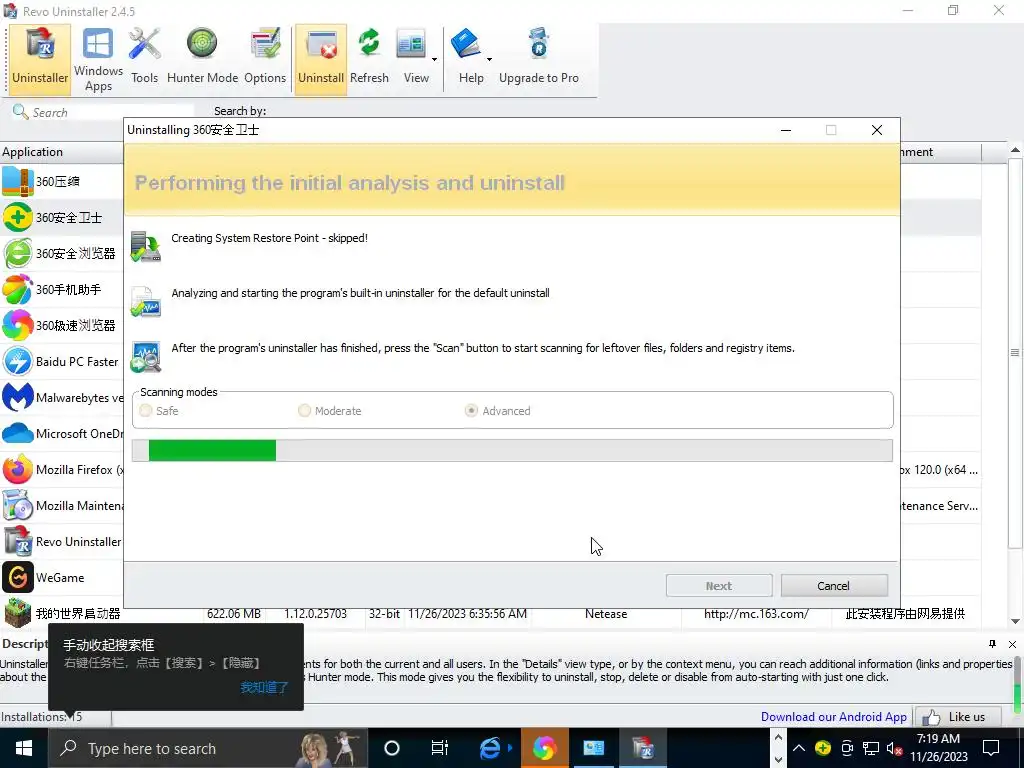
Task: Select 360安全卫士 green plus icon
Action: click(18, 217)
